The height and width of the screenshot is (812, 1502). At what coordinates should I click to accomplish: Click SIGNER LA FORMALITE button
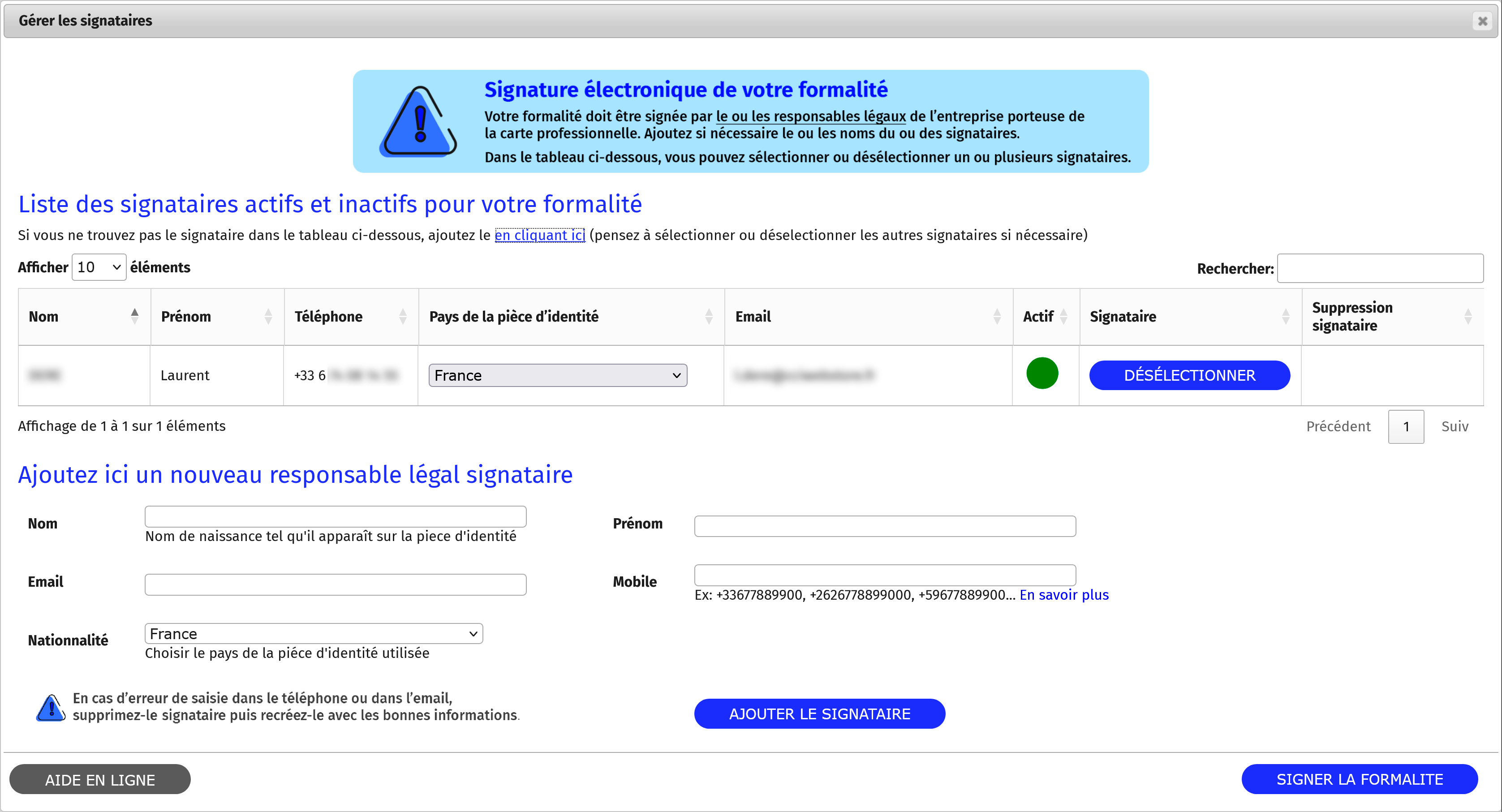(x=1359, y=779)
